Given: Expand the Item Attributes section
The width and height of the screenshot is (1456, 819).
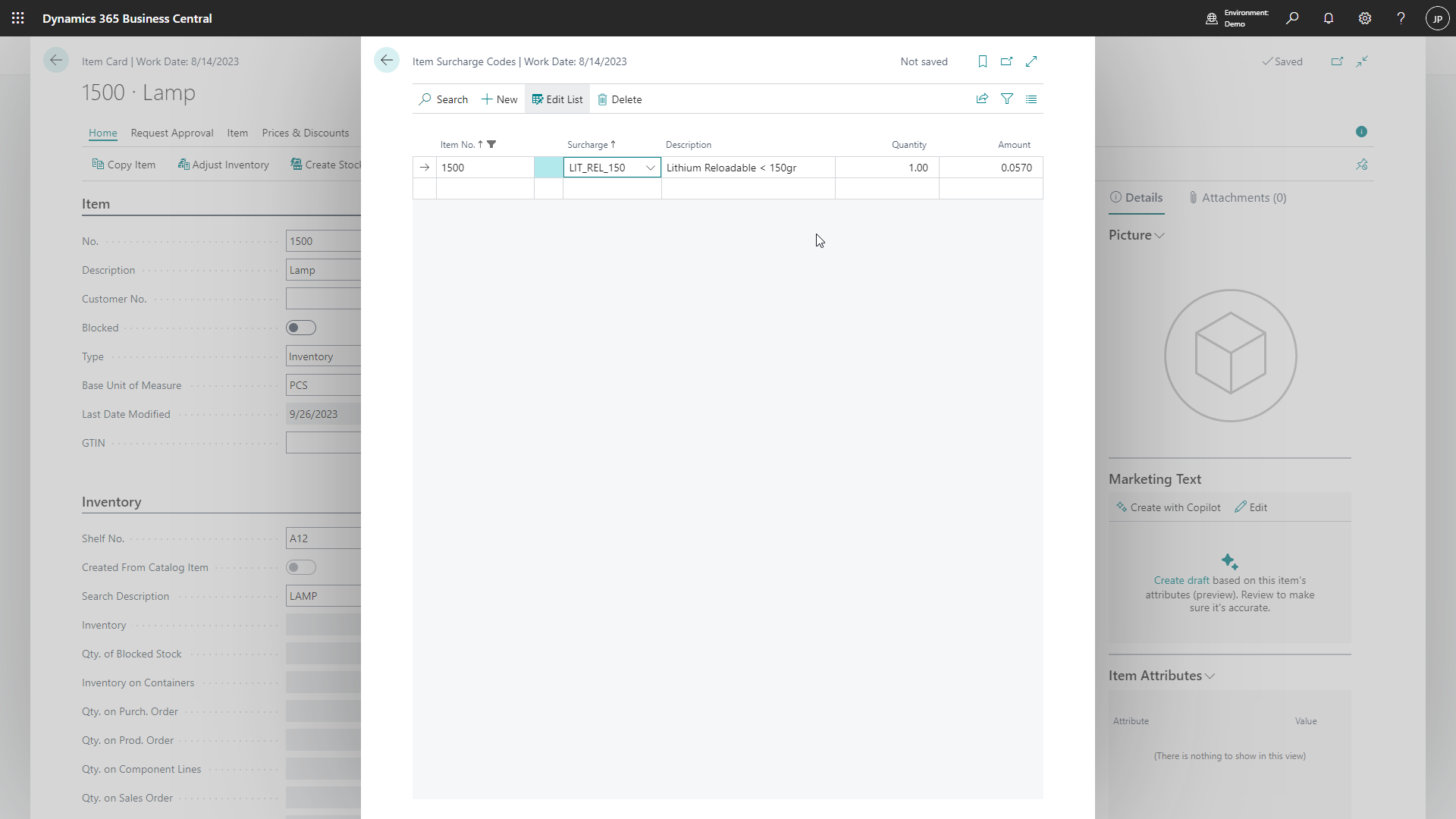Looking at the screenshot, I should tap(1162, 675).
